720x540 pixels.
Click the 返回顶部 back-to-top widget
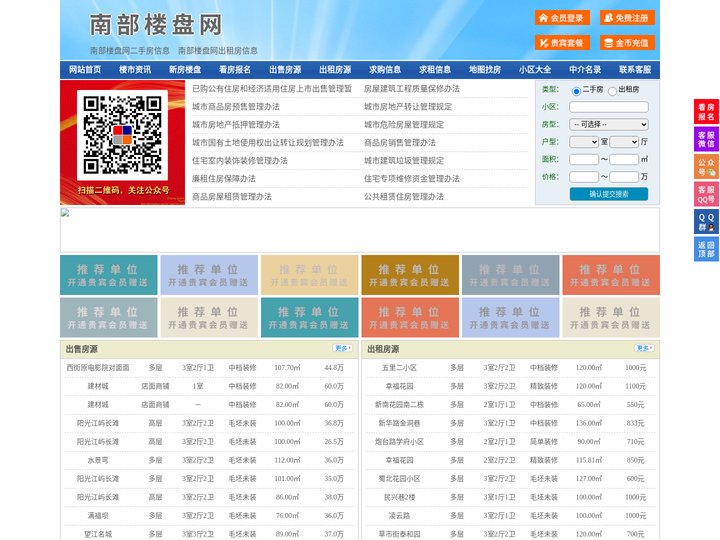[706, 249]
